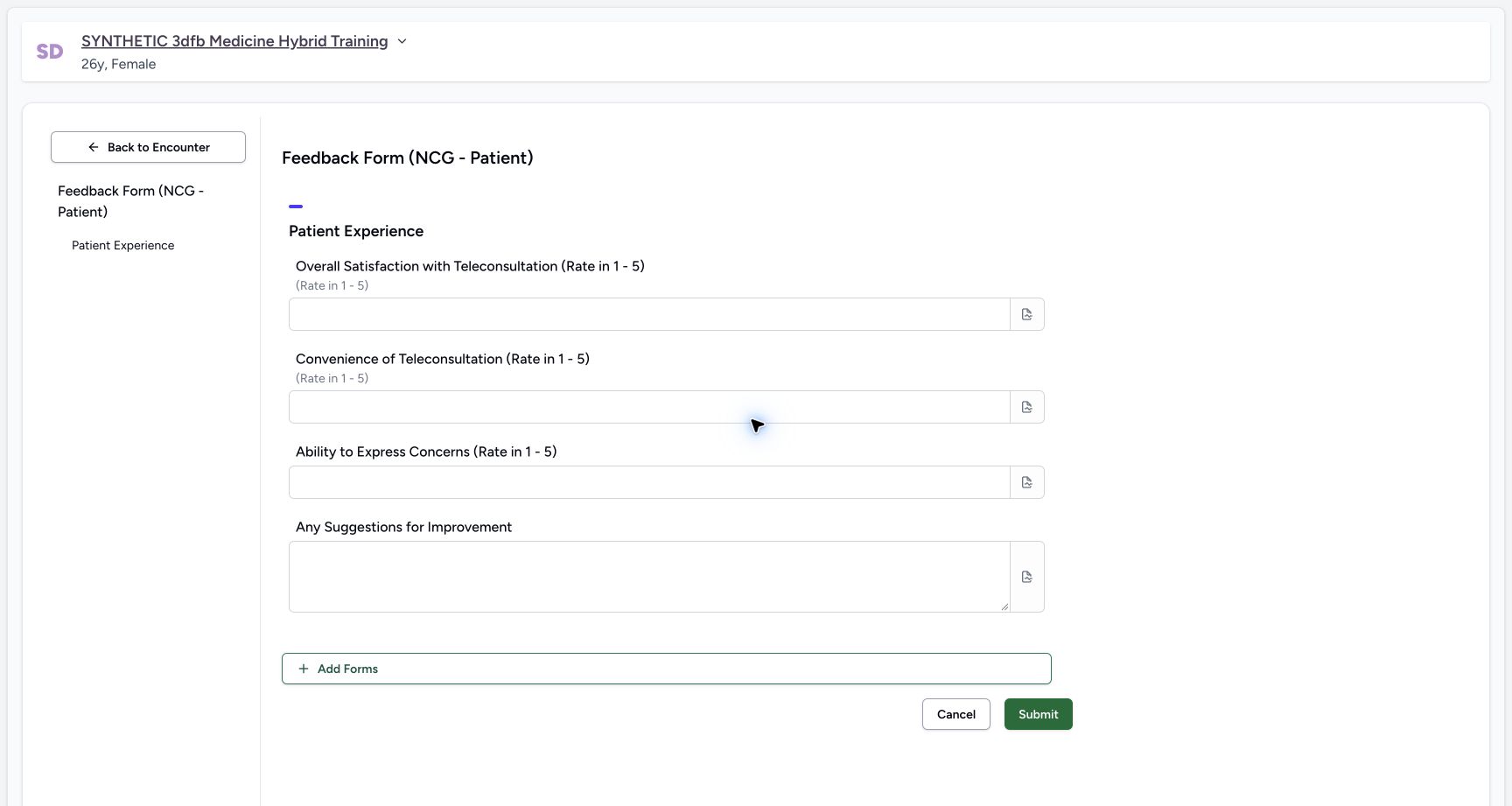Screen dimensions: 1512x806
Task: Click the Patient Experience section heading in form
Action: 356,231
